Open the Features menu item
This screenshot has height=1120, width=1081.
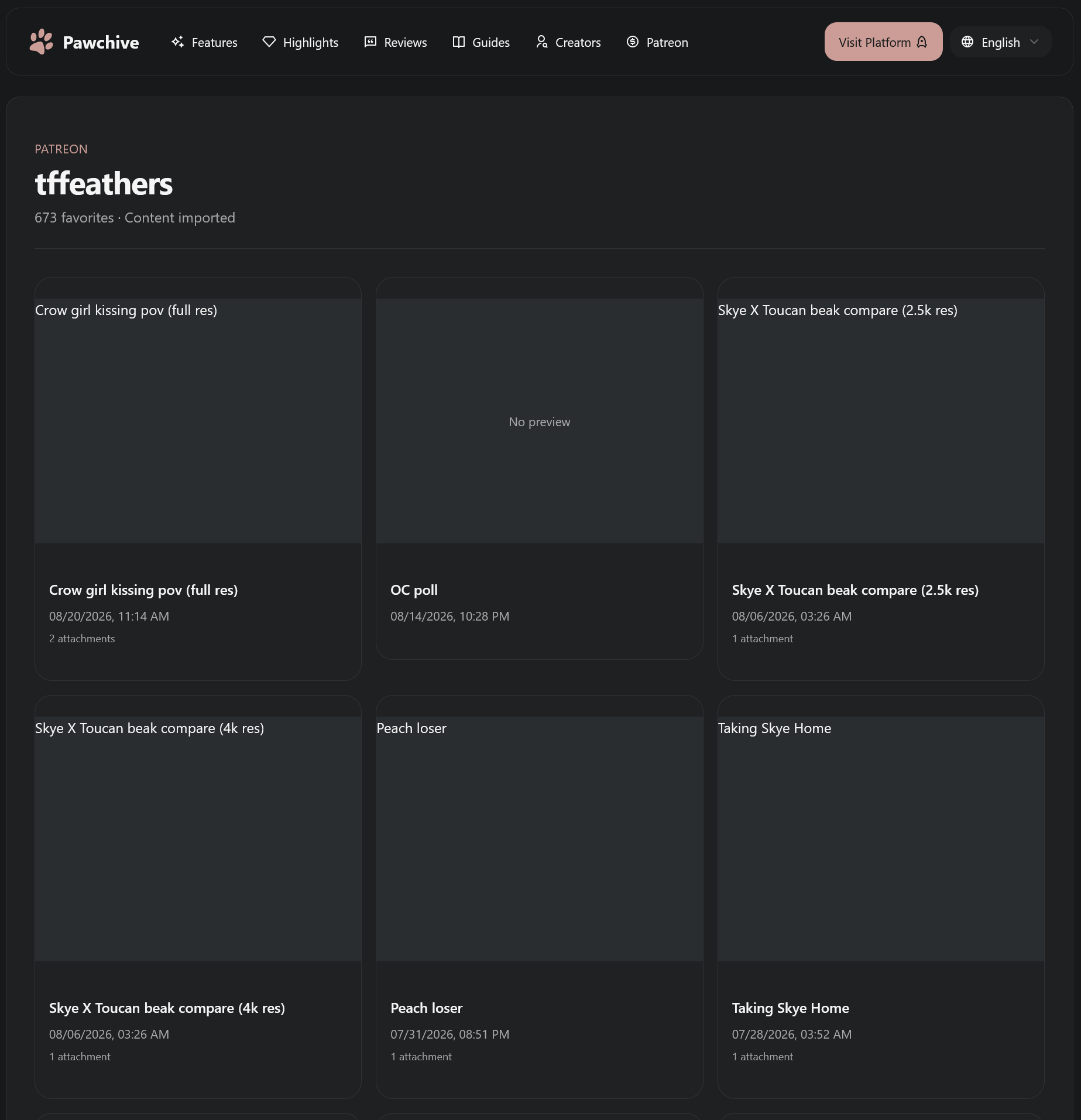[x=204, y=42]
